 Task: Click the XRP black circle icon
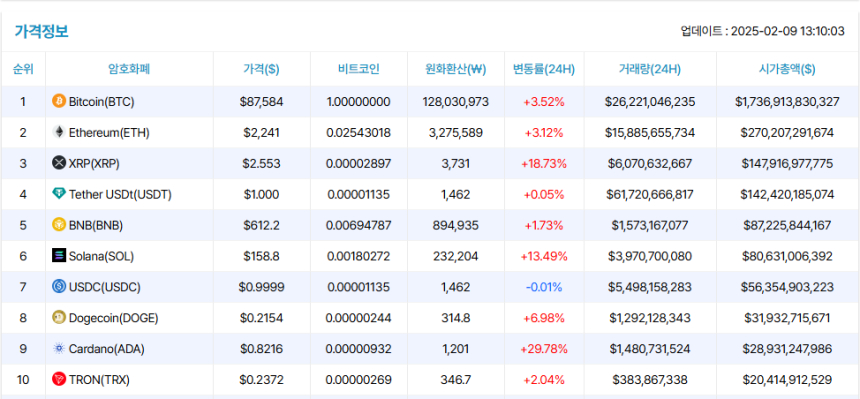pyautogui.click(x=58, y=163)
